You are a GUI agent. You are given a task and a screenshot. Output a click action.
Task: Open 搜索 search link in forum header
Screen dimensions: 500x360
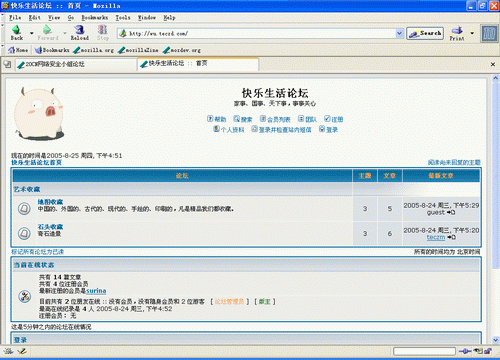[x=243, y=119]
